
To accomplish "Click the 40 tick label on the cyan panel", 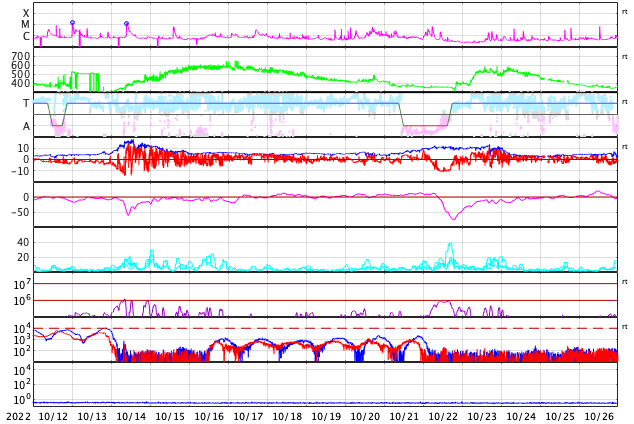I will pyautogui.click(x=23, y=243).
